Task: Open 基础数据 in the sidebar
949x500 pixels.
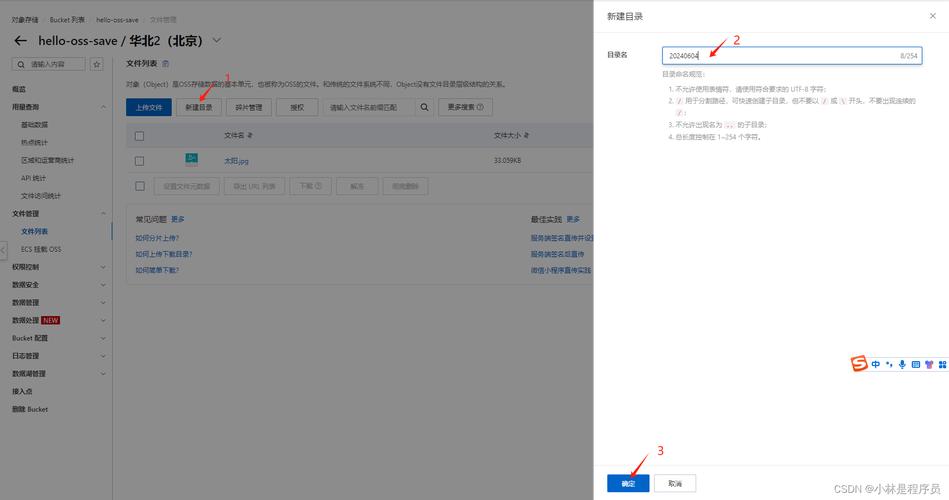Action: pyautogui.click(x=34, y=125)
